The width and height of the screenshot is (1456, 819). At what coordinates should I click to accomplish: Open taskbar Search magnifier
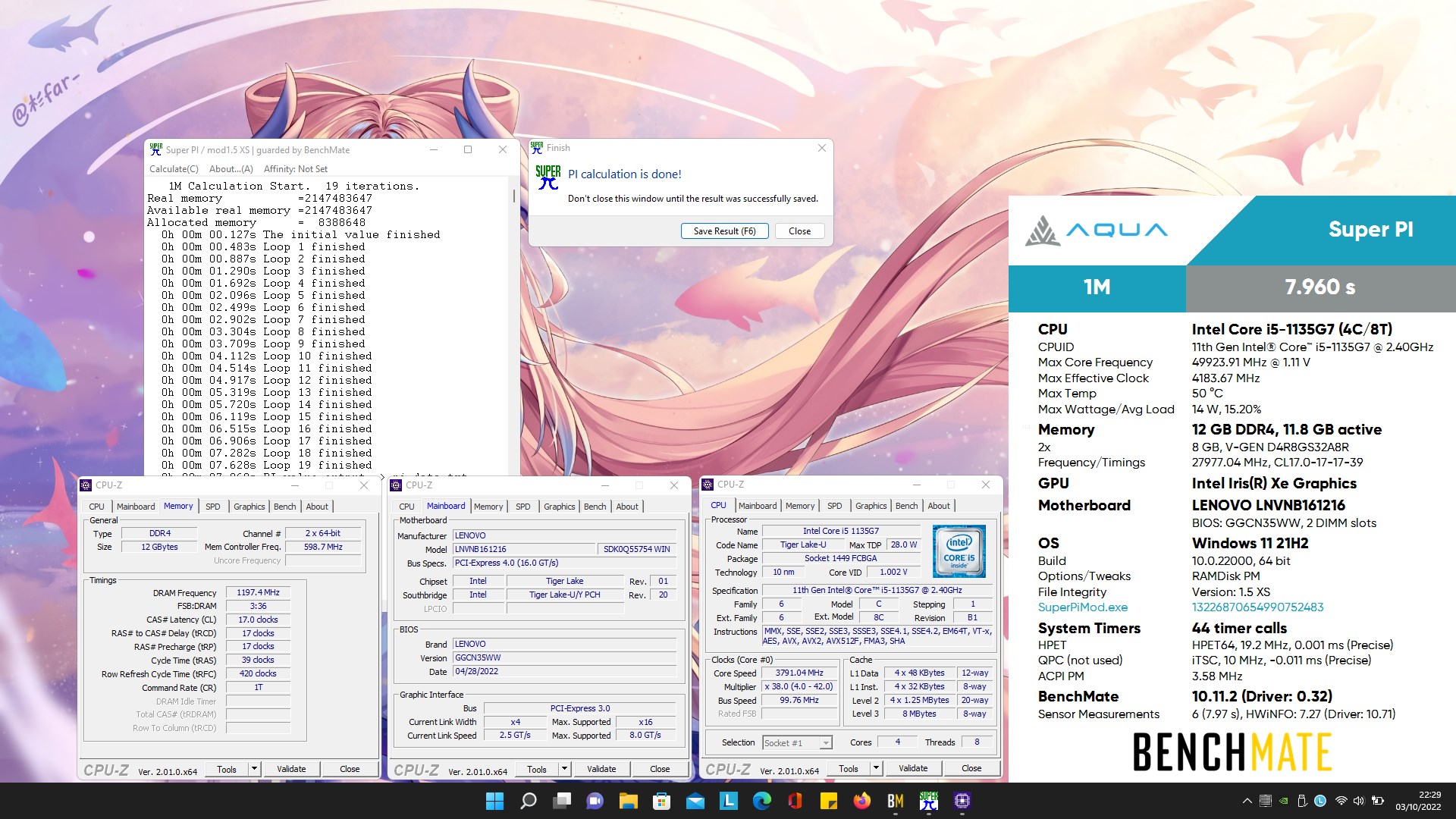529,801
